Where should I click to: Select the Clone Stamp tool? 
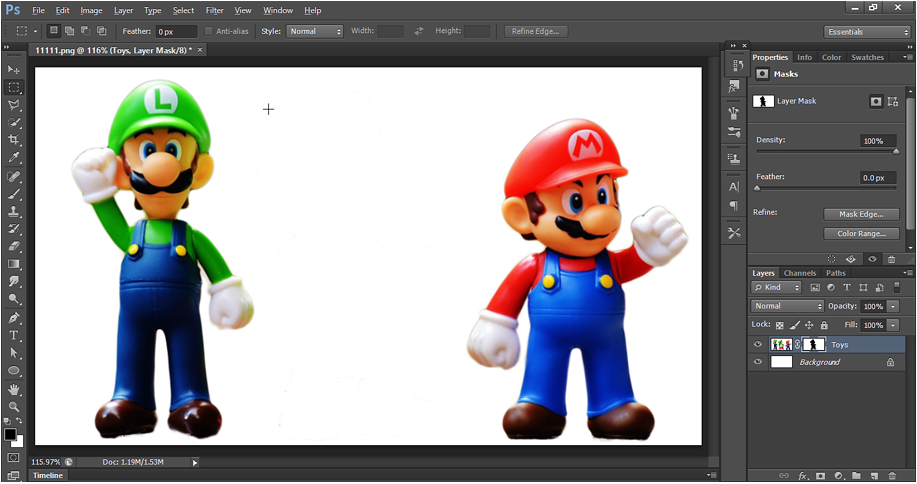pyautogui.click(x=13, y=212)
